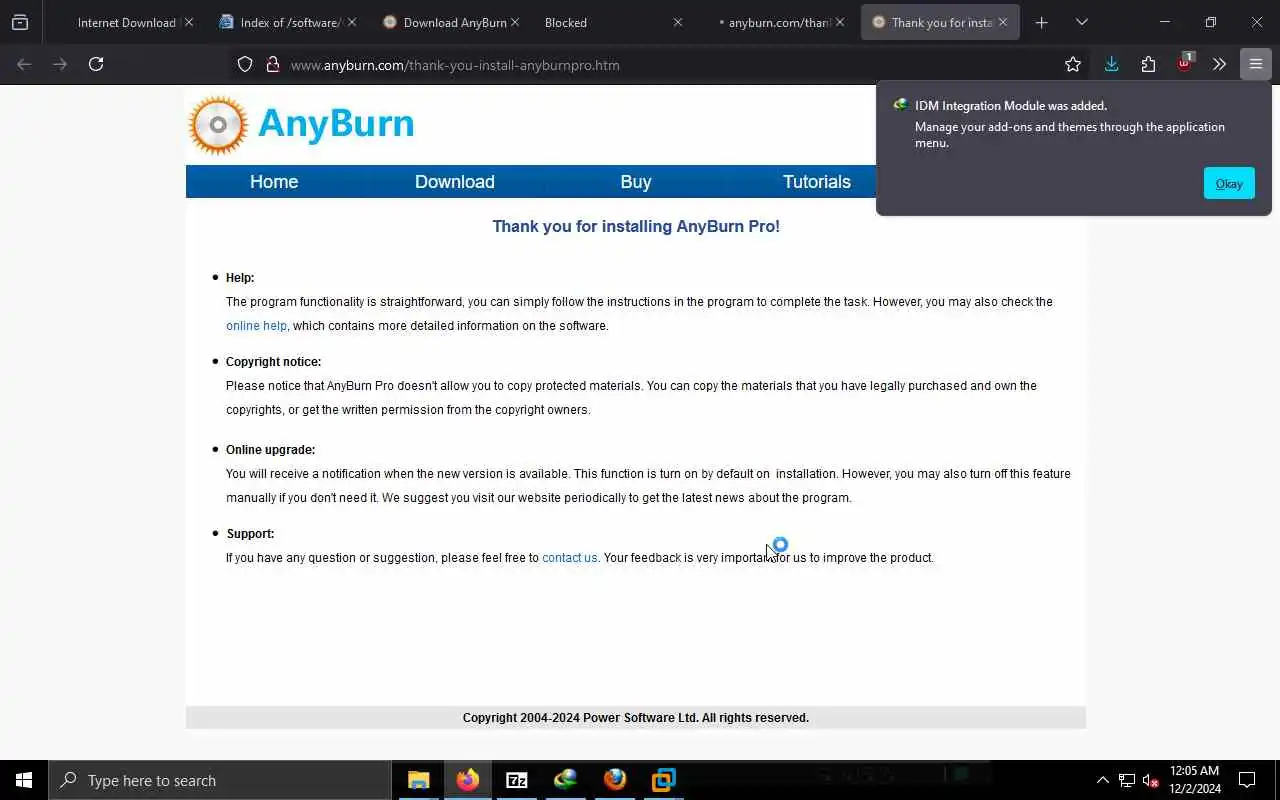This screenshot has width=1280, height=800.
Task: Open the second Firefox taskbar icon
Action: click(615, 780)
